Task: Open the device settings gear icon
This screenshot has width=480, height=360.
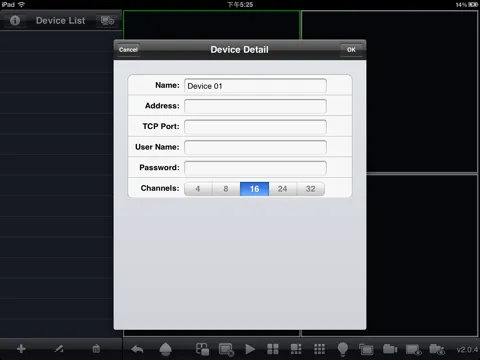Action: (x=107, y=21)
